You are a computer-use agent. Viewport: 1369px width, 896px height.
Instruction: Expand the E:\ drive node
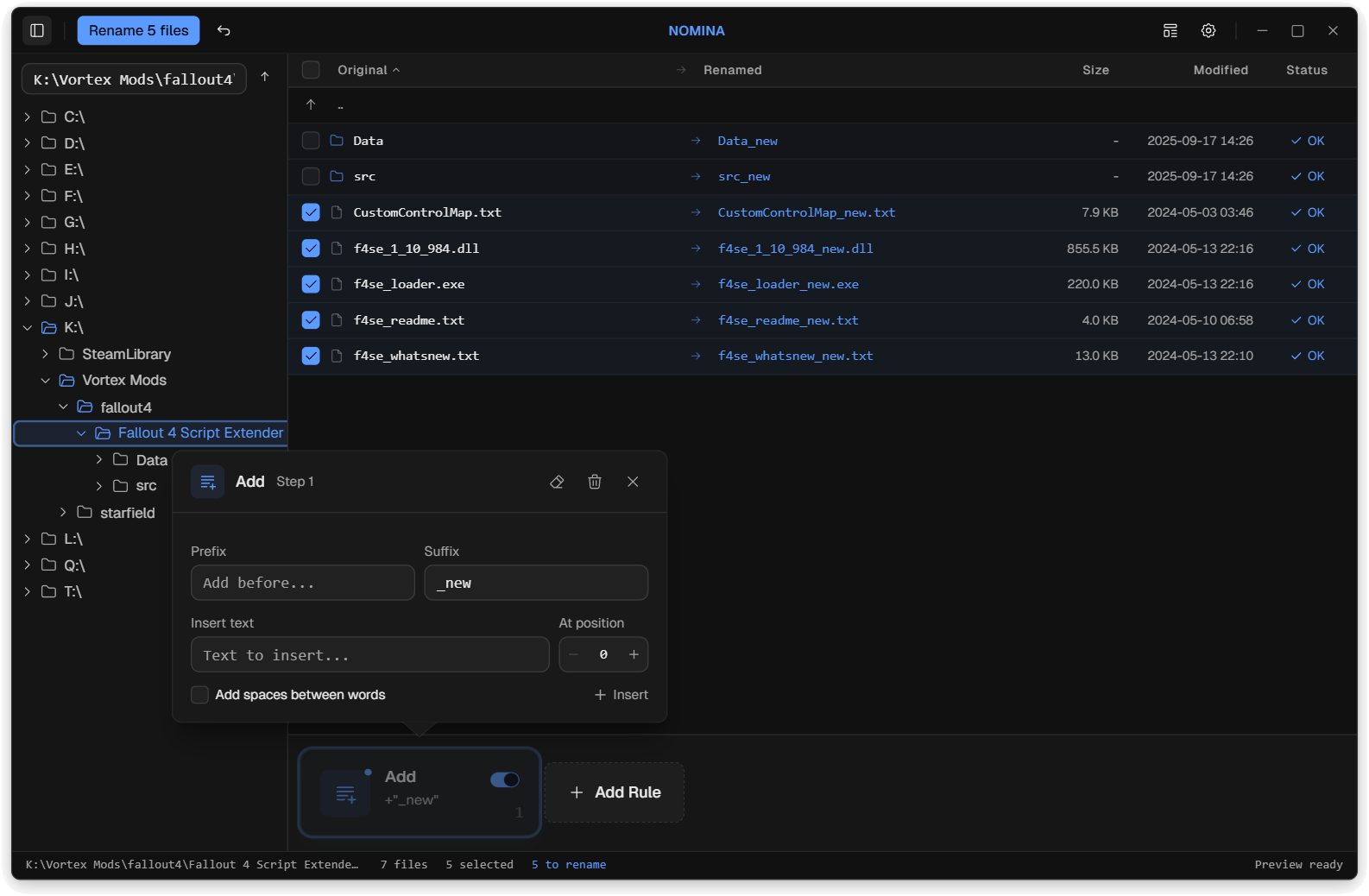(28, 169)
